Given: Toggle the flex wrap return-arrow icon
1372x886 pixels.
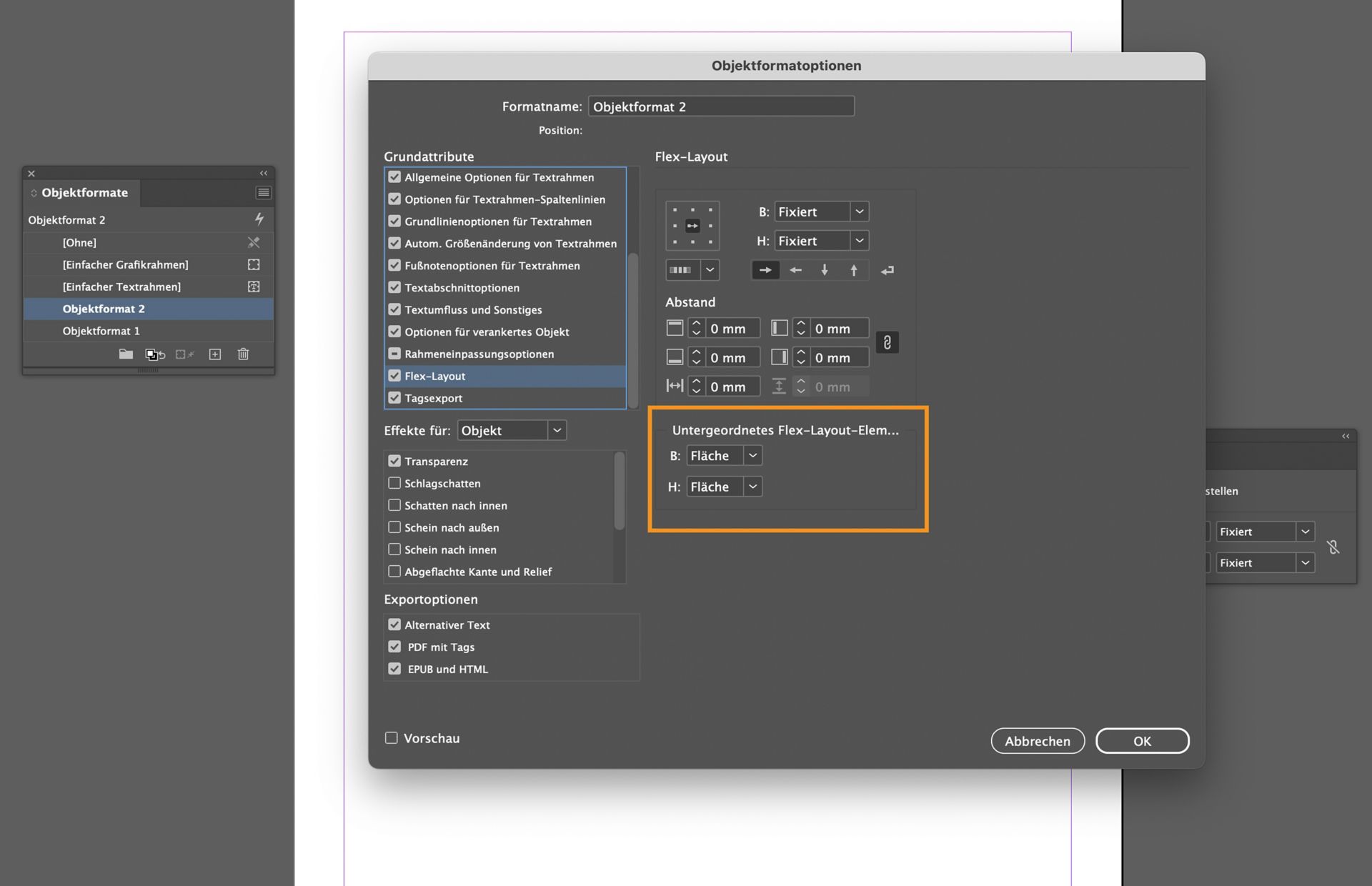Looking at the screenshot, I should pos(888,270).
